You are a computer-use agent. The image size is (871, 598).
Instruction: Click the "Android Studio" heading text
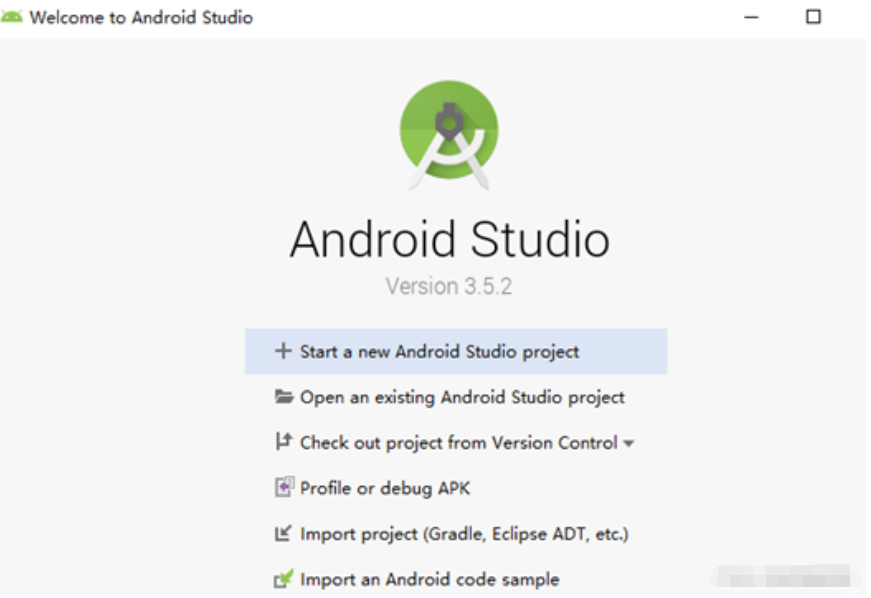449,240
